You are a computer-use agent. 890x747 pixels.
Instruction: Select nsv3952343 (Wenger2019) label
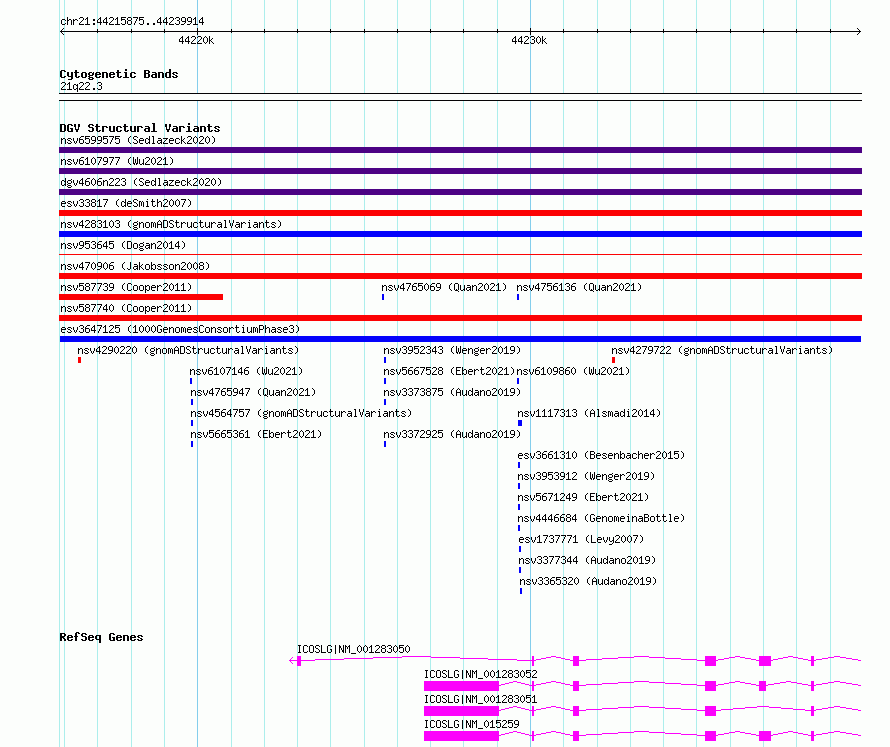pos(452,350)
